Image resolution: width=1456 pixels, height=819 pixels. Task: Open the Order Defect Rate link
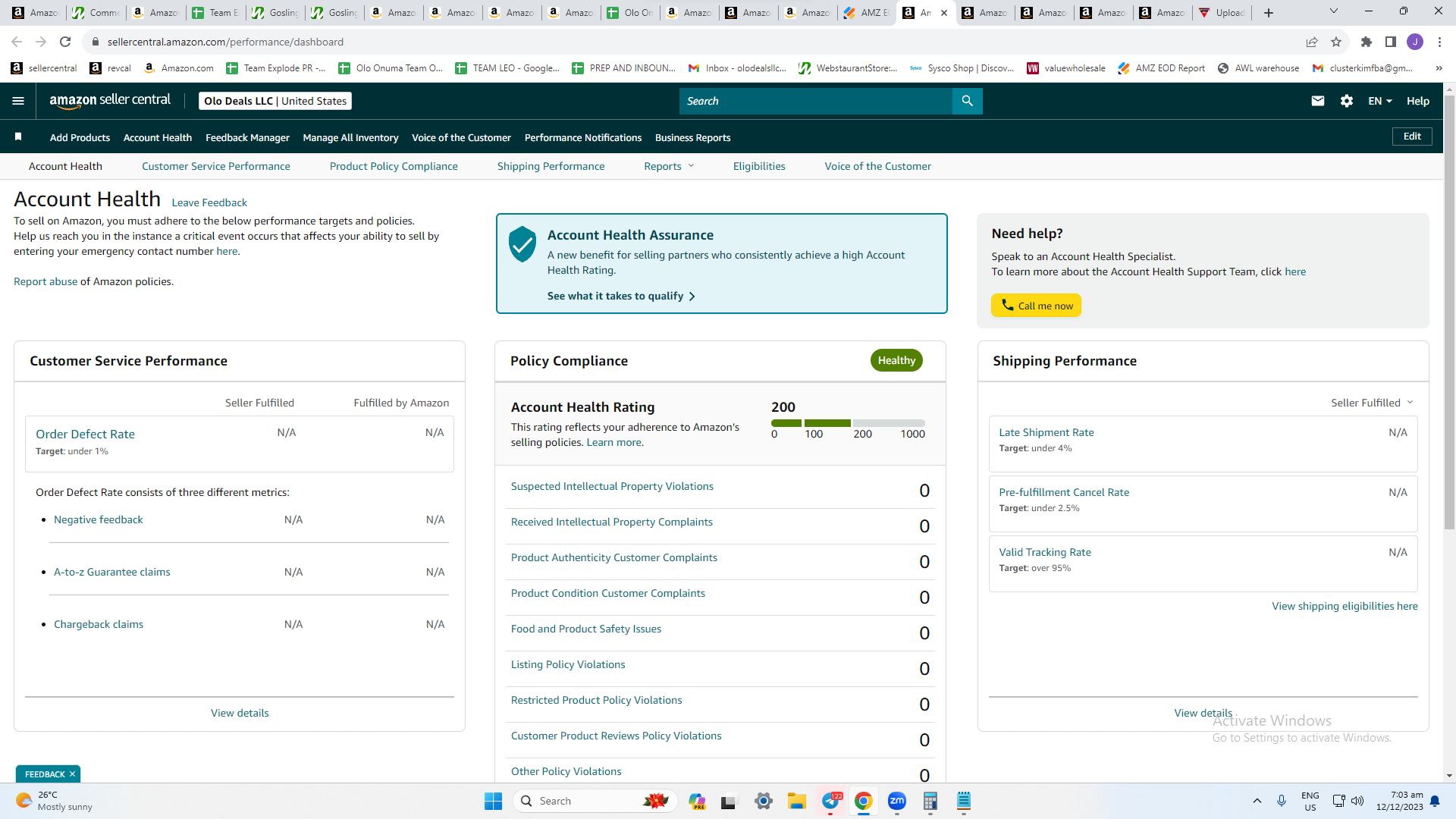pos(85,434)
